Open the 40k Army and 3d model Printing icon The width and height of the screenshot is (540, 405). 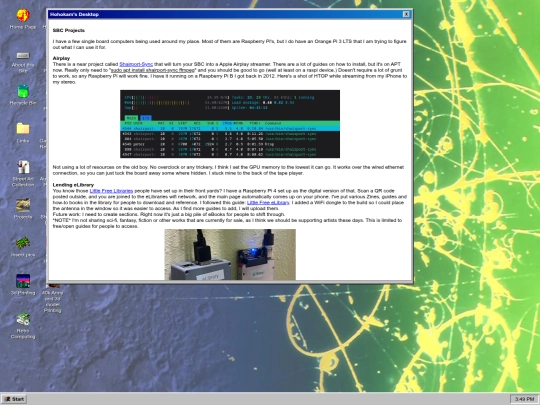(x=52, y=298)
